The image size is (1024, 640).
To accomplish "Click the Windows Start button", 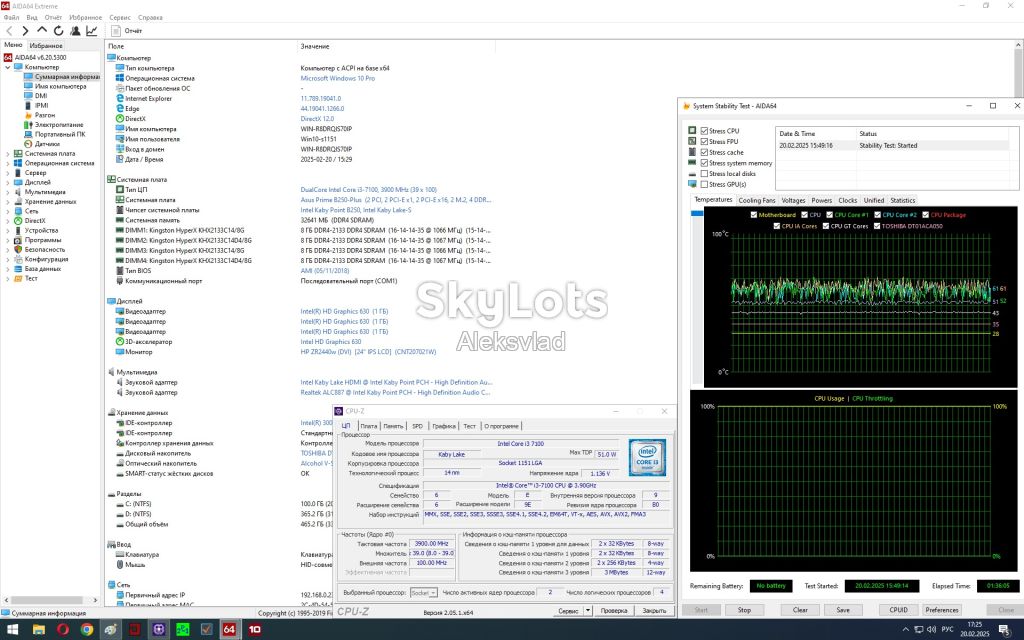I will [x=12, y=630].
